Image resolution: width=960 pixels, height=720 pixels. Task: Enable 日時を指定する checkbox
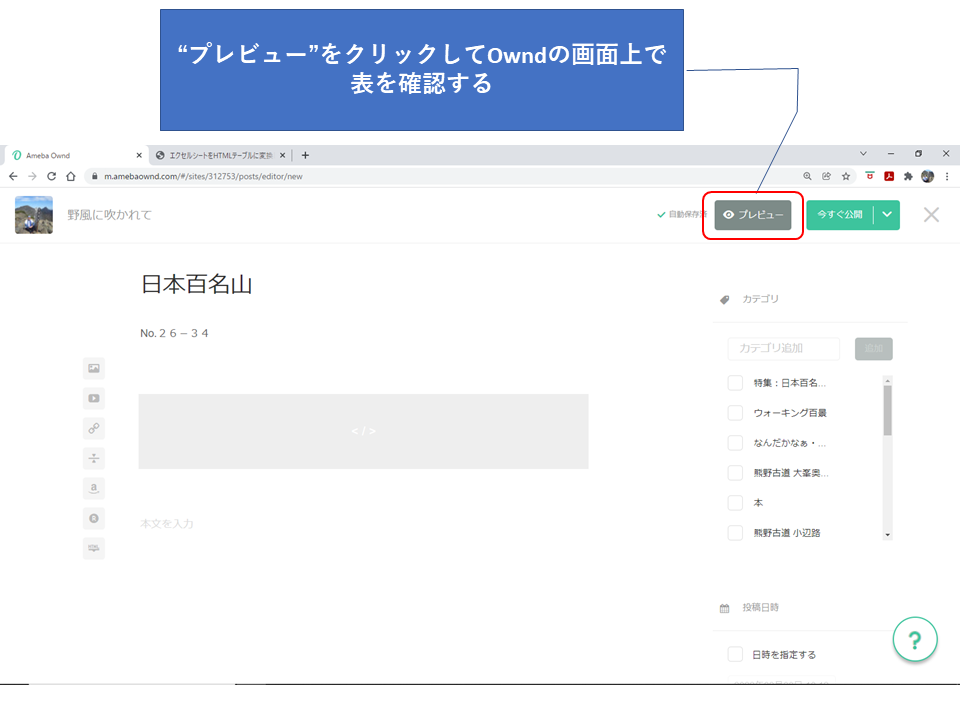[735, 654]
